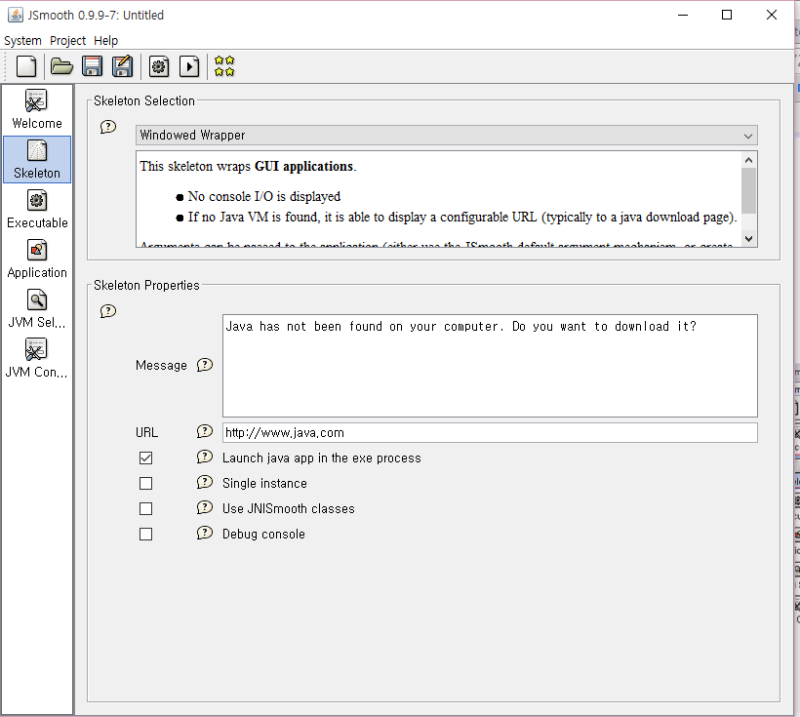Show help for Single instance option
Viewport: 800px width, 717px height.
[205, 482]
